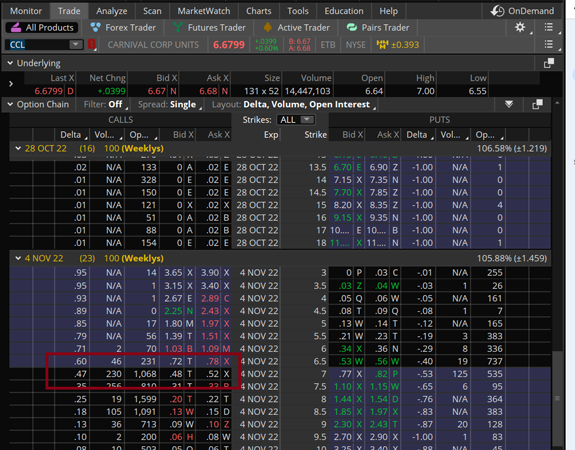Select the Trade tab

pos(69,11)
